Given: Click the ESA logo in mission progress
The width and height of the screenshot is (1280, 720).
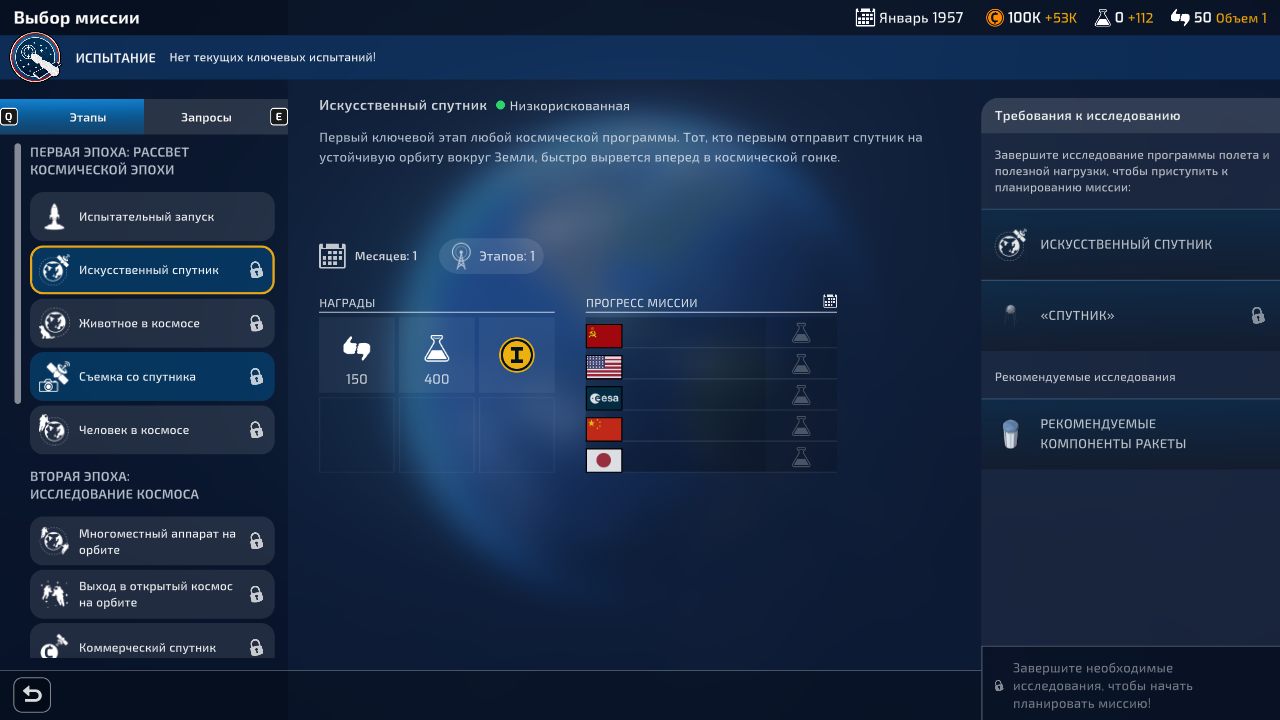Looking at the screenshot, I should 604,398.
